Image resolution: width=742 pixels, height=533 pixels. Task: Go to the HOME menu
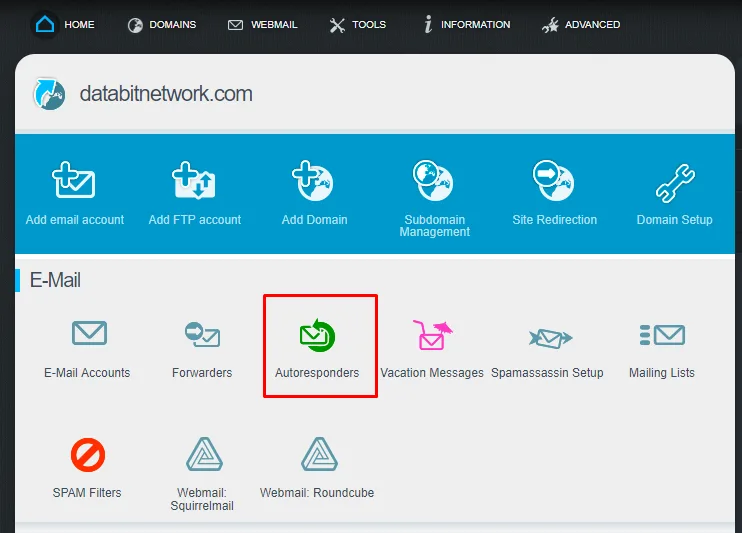coord(65,24)
